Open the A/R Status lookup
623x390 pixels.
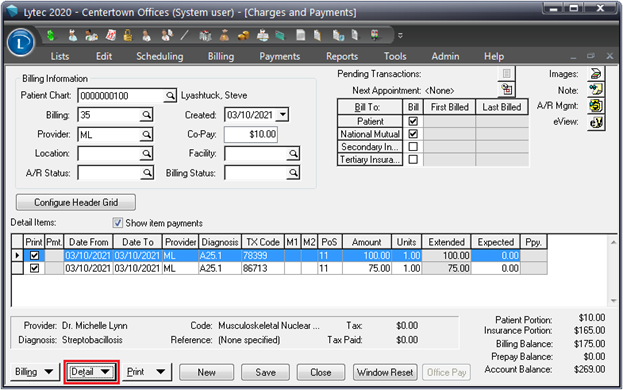click(x=147, y=173)
